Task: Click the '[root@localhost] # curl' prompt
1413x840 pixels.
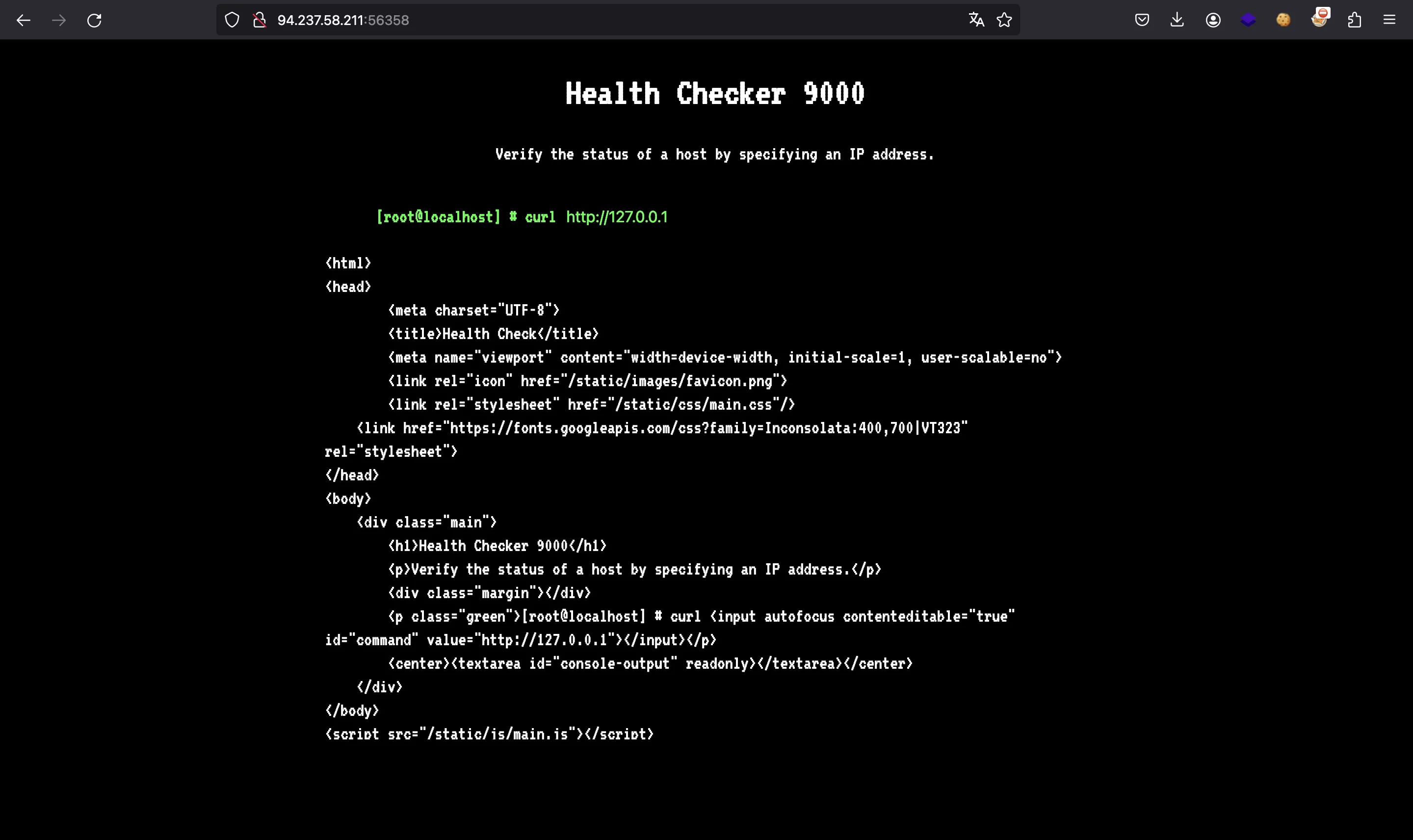Action: pos(466,217)
